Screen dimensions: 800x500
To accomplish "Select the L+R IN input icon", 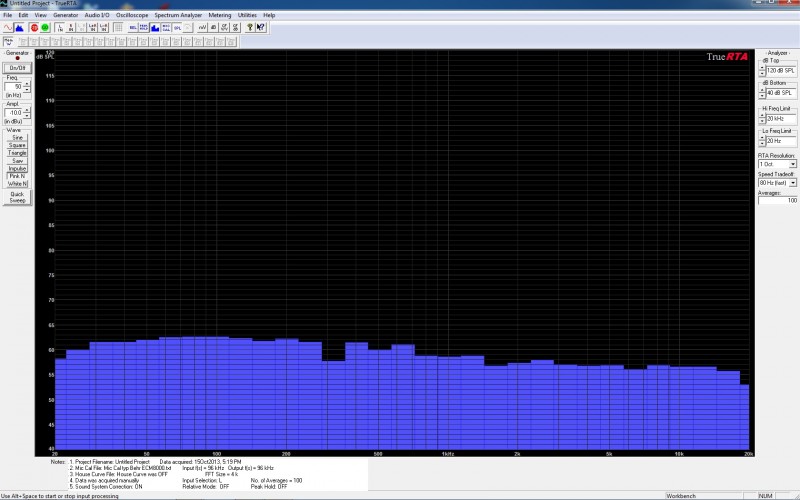I will [92, 28].
